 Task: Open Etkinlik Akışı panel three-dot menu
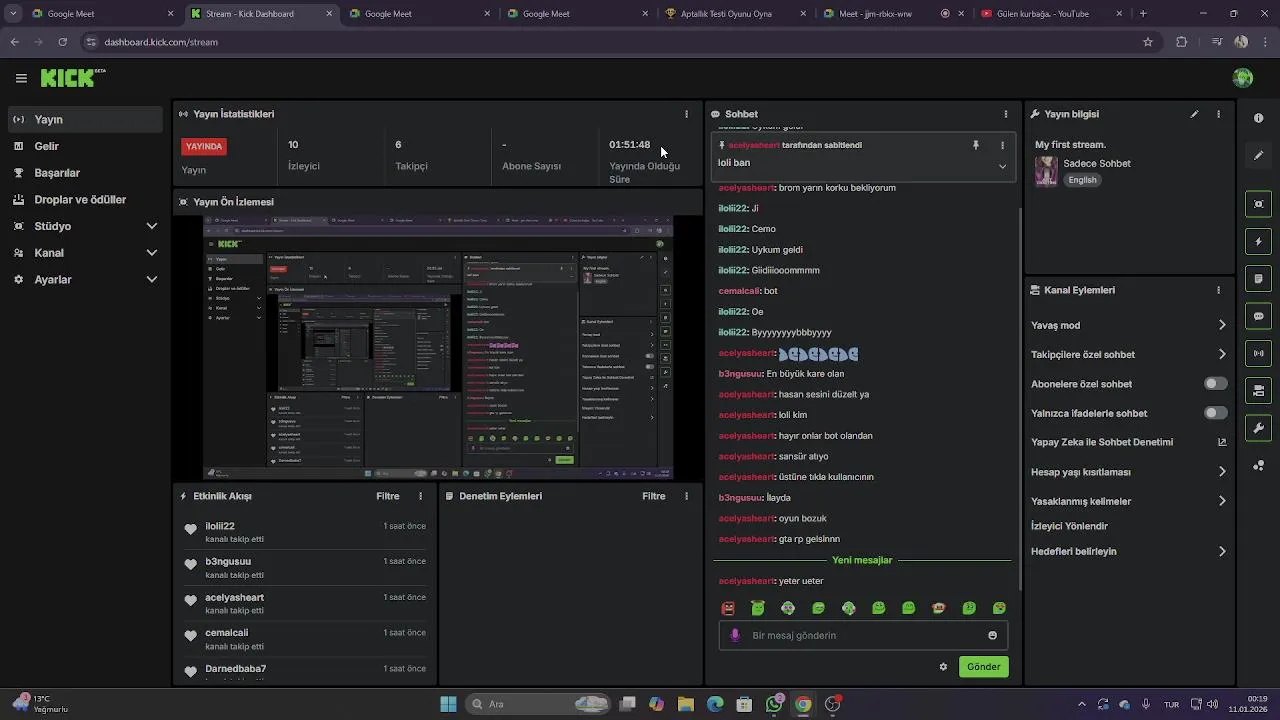coord(420,496)
